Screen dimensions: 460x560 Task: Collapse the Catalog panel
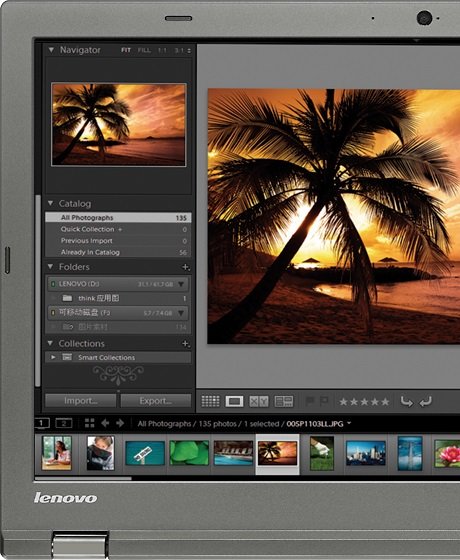50,203
